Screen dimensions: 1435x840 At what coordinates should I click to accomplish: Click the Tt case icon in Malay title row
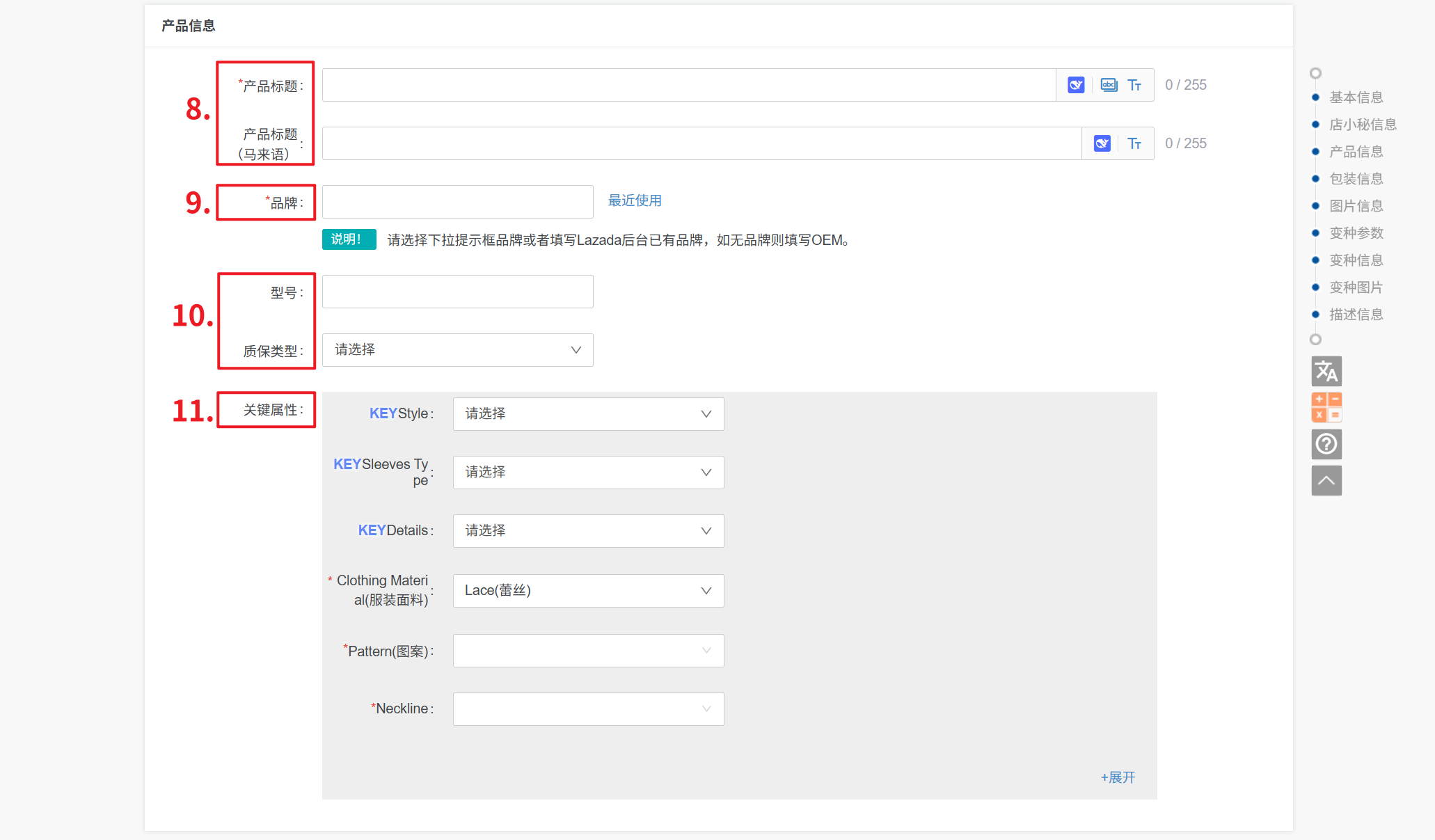coord(1134,143)
